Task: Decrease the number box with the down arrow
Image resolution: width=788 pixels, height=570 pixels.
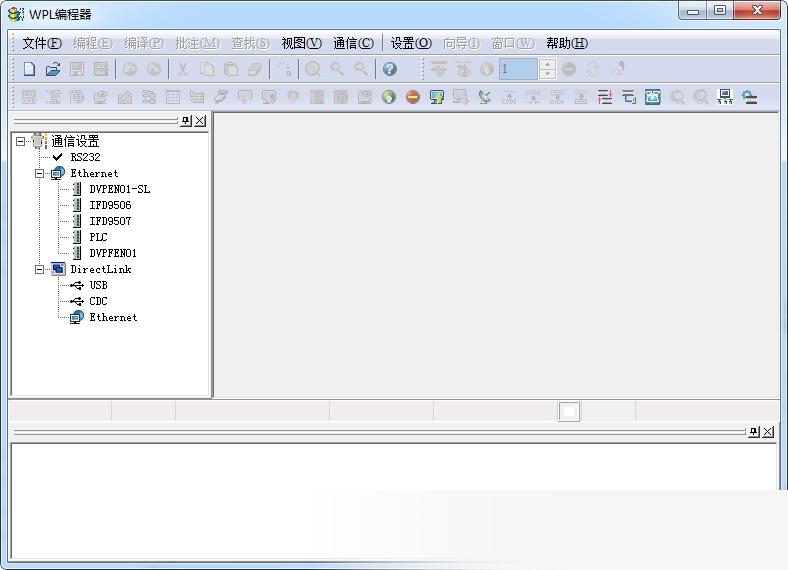Action: (x=547, y=74)
